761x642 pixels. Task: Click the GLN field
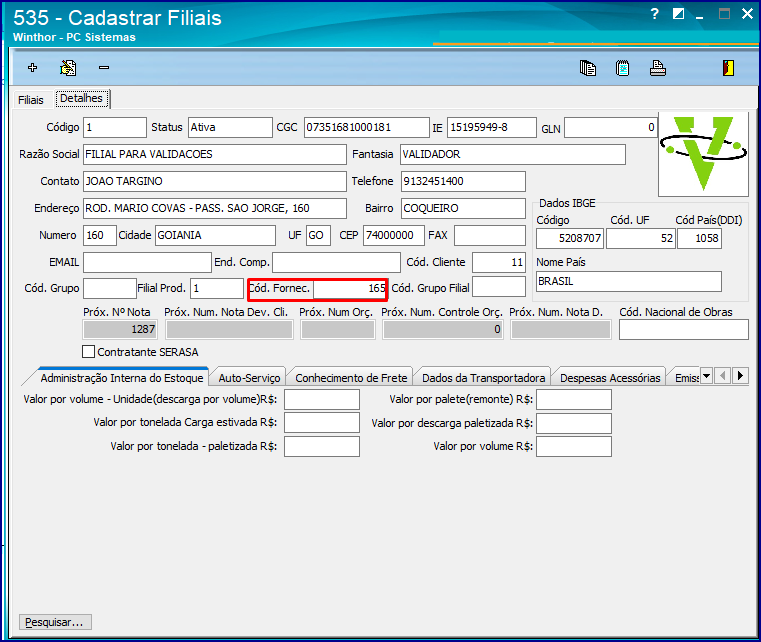(611, 128)
